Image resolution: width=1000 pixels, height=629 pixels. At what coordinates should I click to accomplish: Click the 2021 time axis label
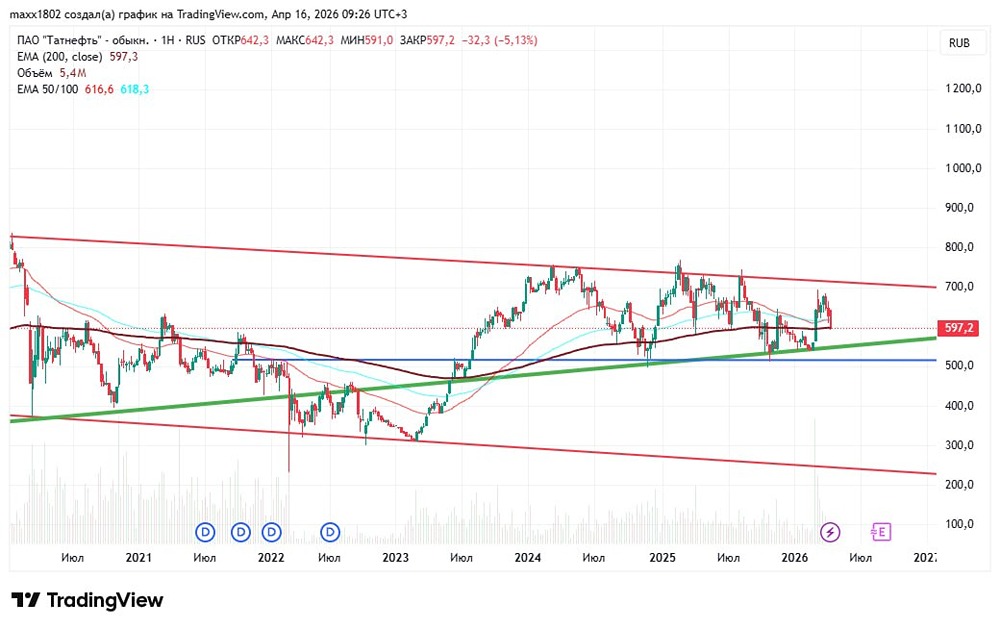click(138, 558)
